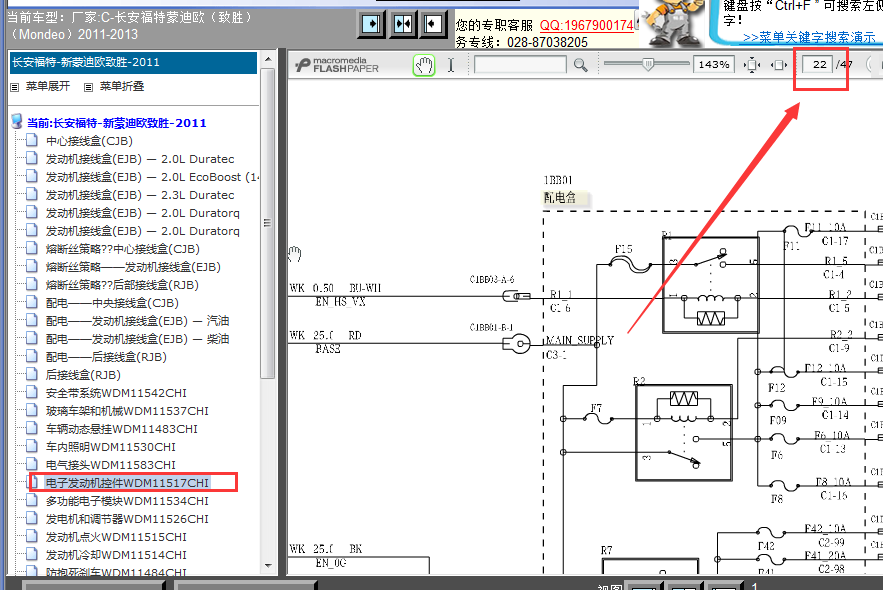Click the third panel layout arrow button
The image size is (883, 590).
tap(433, 24)
